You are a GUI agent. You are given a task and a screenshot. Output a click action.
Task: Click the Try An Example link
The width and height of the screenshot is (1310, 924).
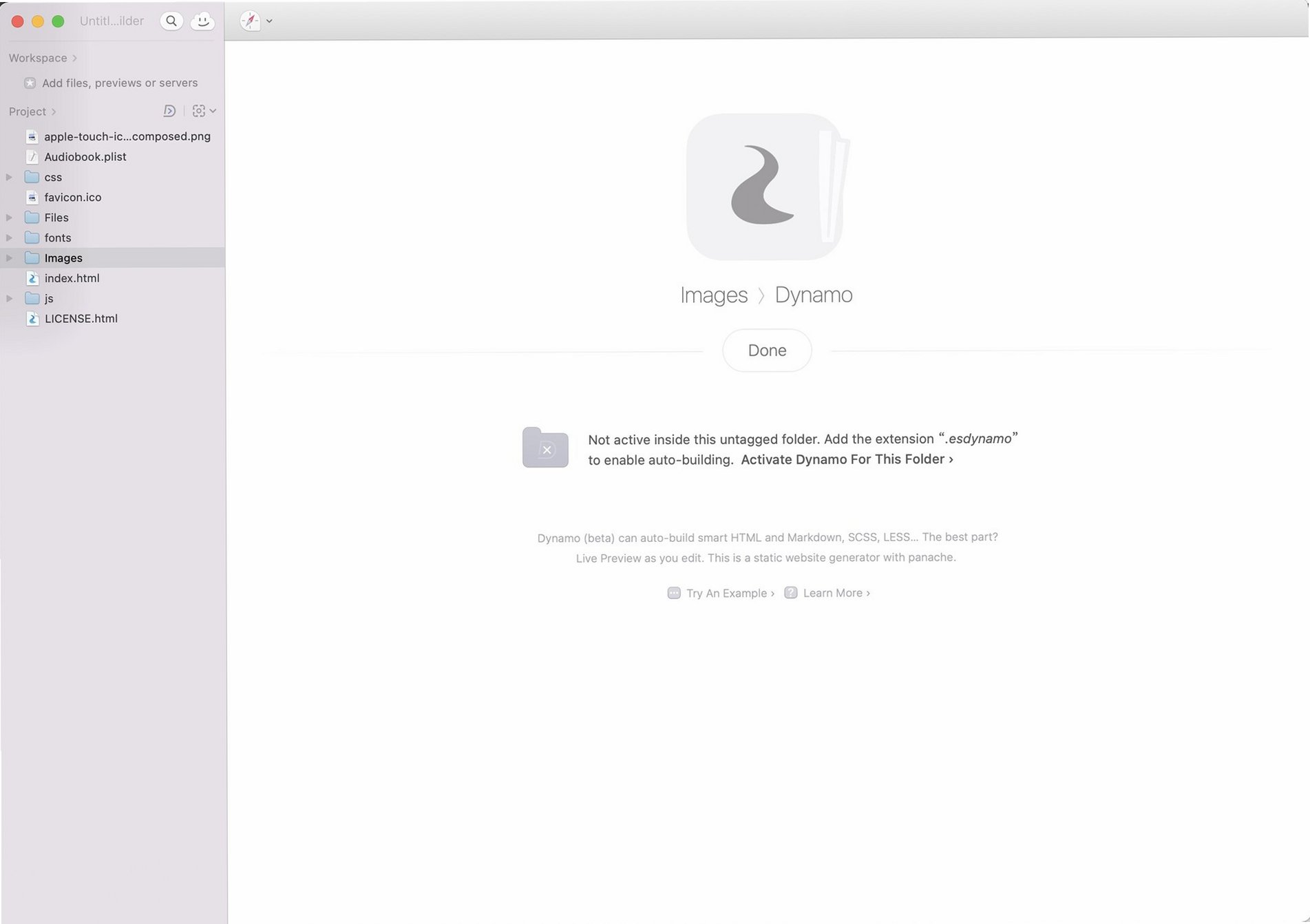coord(730,593)
